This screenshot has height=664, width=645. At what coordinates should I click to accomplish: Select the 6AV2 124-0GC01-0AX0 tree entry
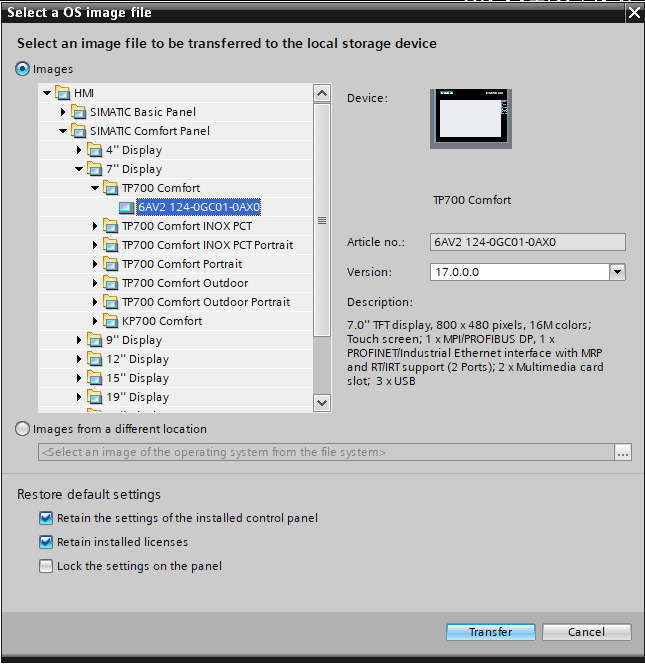pos(199,207)
